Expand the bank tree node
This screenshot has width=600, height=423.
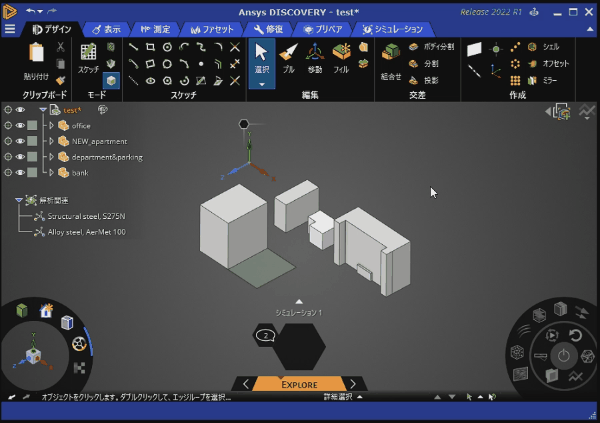(51, 173)
